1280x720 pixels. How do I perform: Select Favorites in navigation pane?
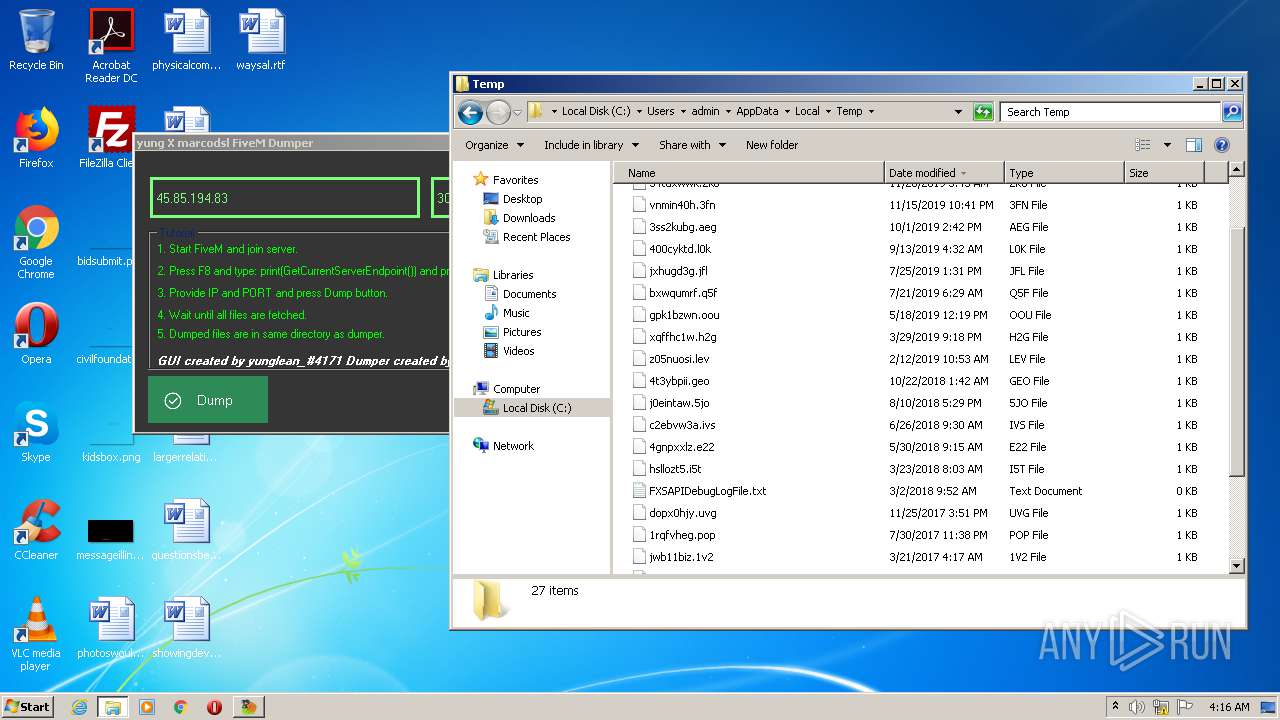515,180
